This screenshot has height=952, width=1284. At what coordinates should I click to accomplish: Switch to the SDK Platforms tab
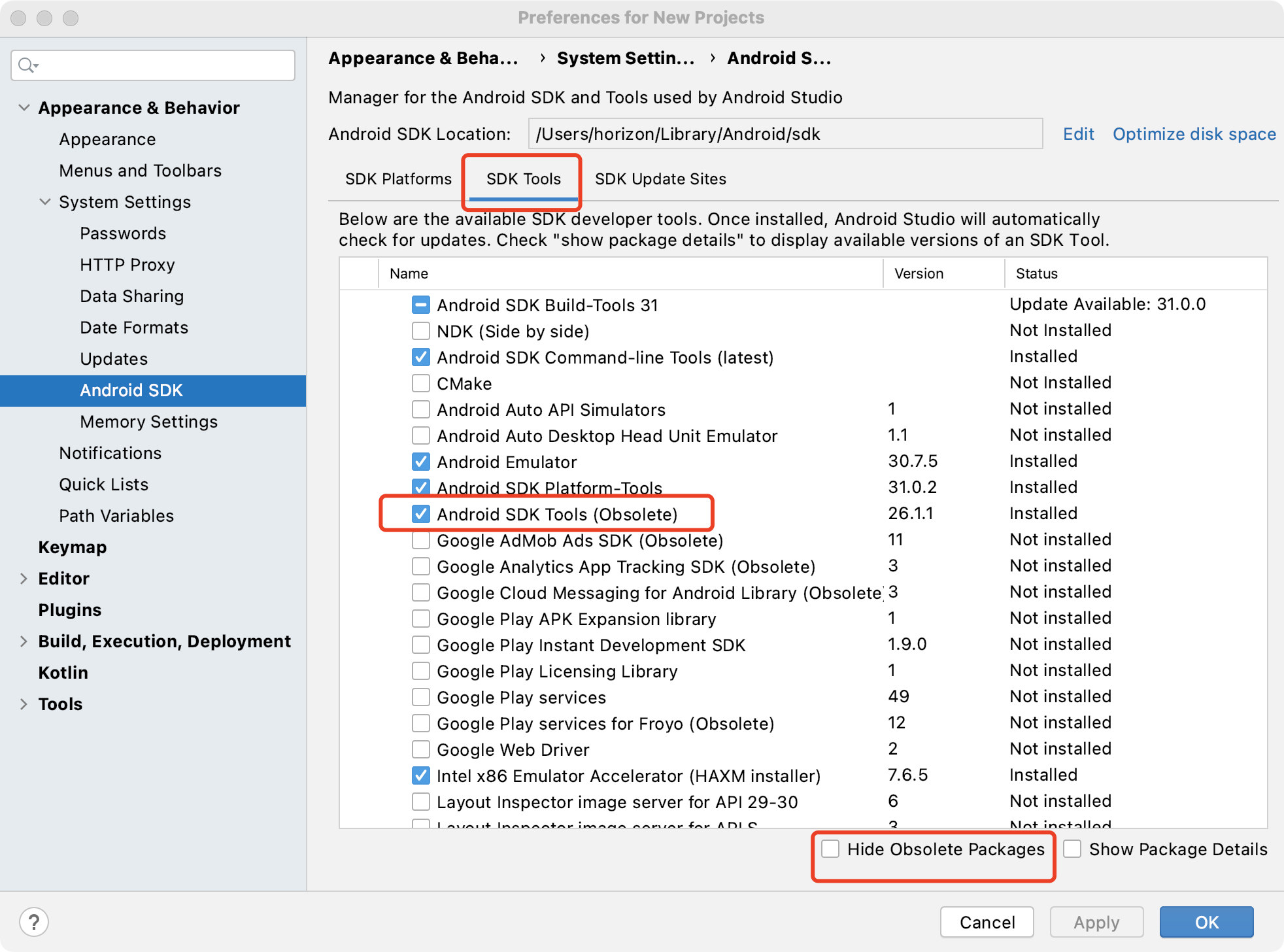point(398,179)
